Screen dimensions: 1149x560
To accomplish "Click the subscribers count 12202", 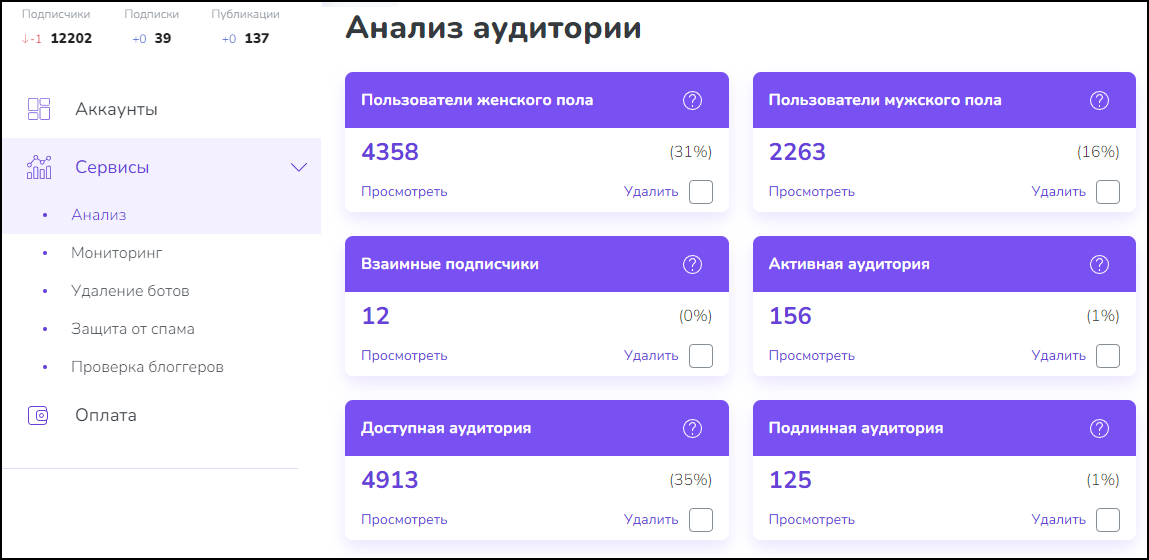I will [71, 38].
